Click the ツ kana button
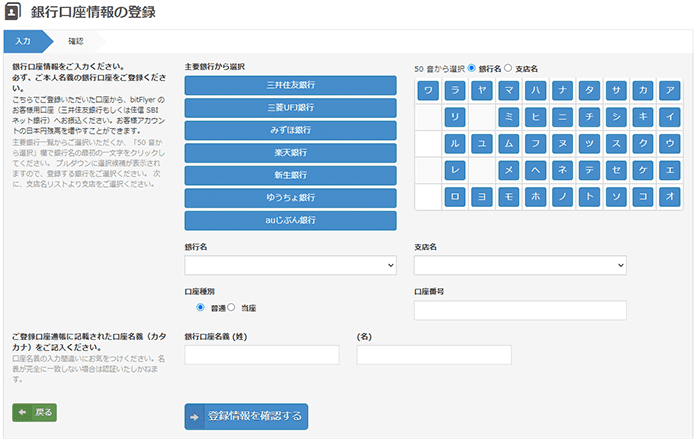This screenshot has width=697, height=439. click(589, 144)
